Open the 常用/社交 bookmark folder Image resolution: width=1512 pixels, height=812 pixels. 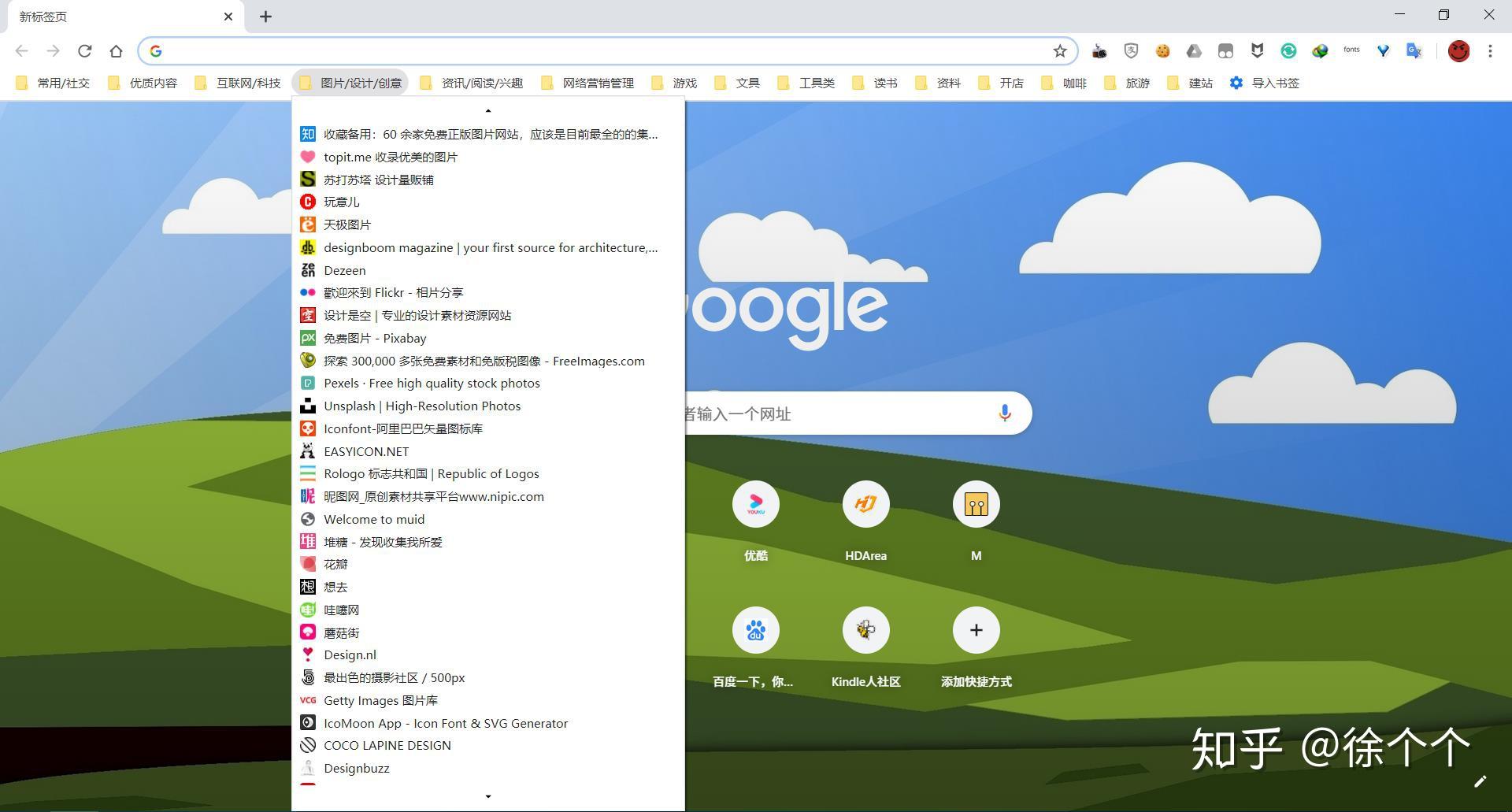tap(53, 83)
